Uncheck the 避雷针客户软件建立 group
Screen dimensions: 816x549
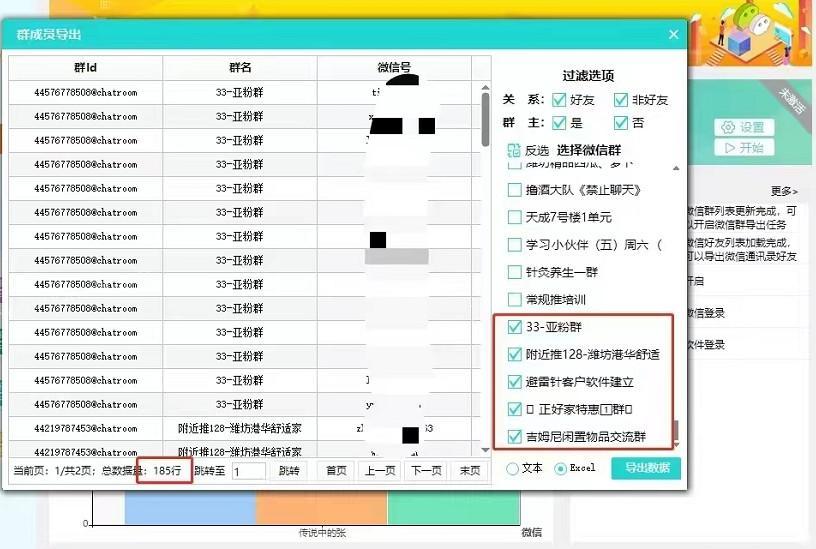coord(514,382)
